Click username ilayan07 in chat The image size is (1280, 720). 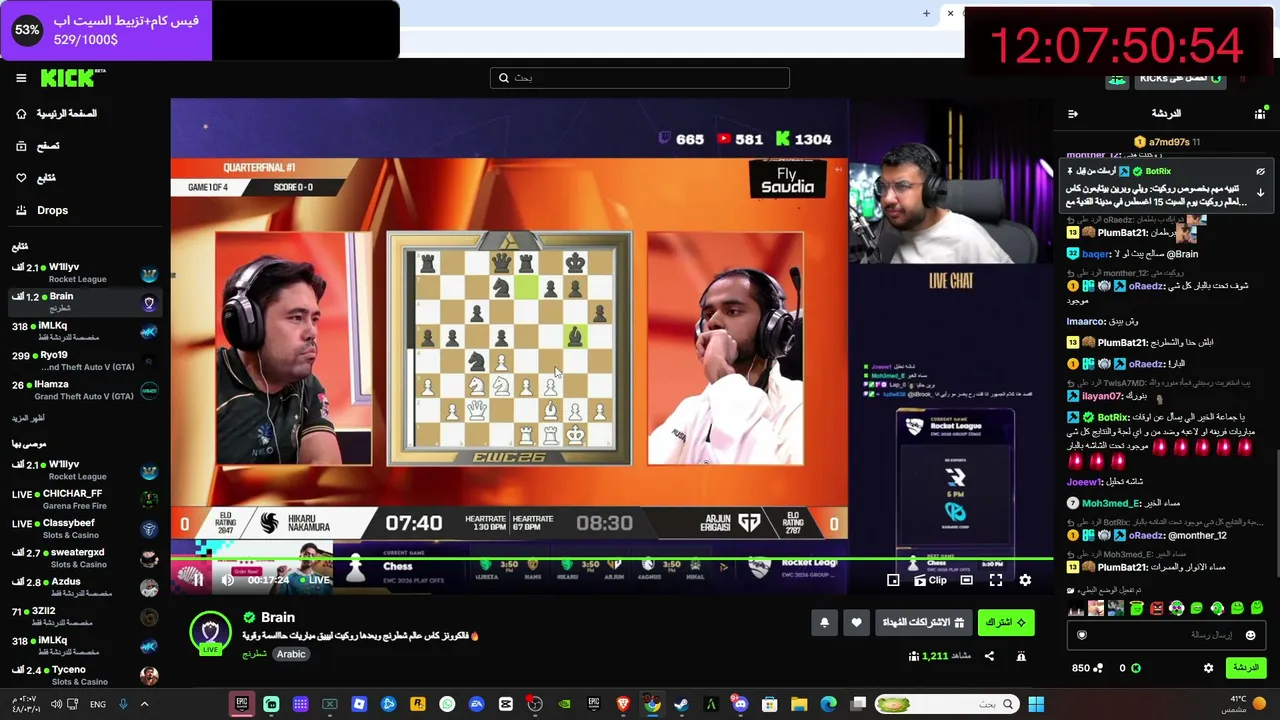tap(1103, 396)
